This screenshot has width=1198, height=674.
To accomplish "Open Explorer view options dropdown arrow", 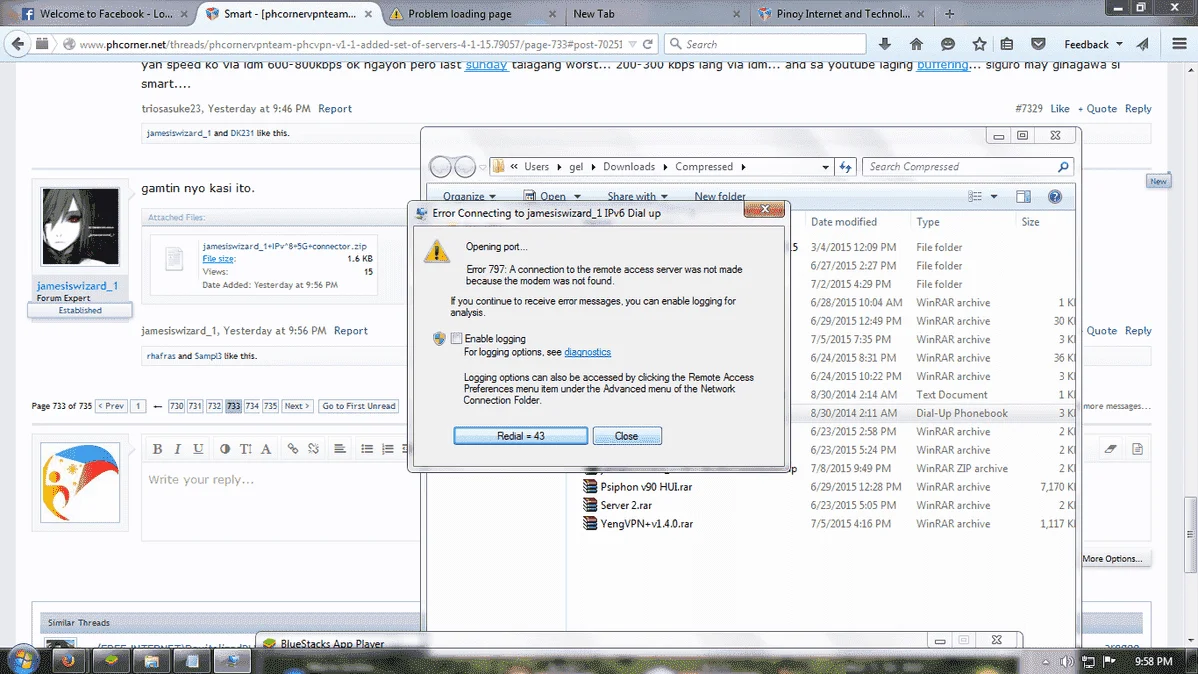I will (994, 196).
